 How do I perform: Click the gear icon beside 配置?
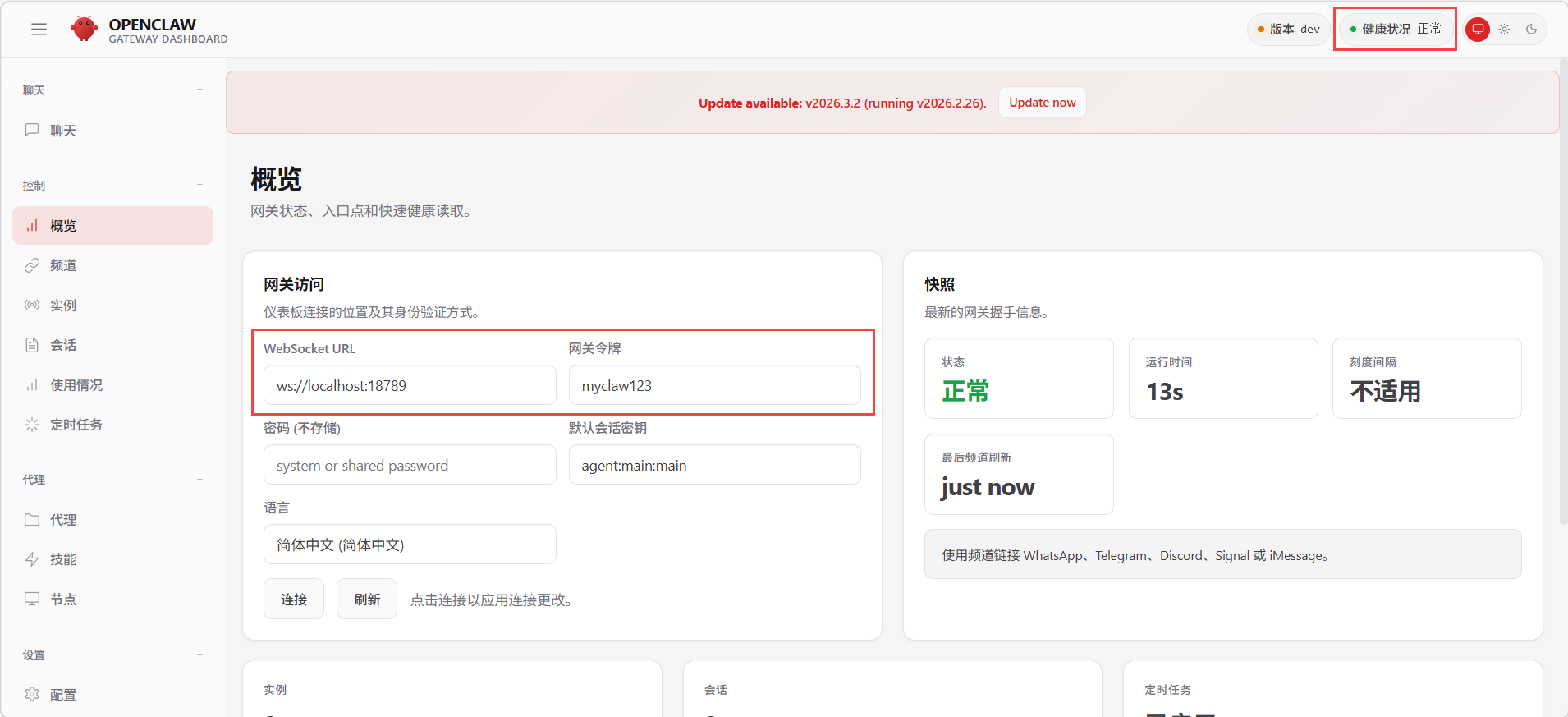[32, 694]
